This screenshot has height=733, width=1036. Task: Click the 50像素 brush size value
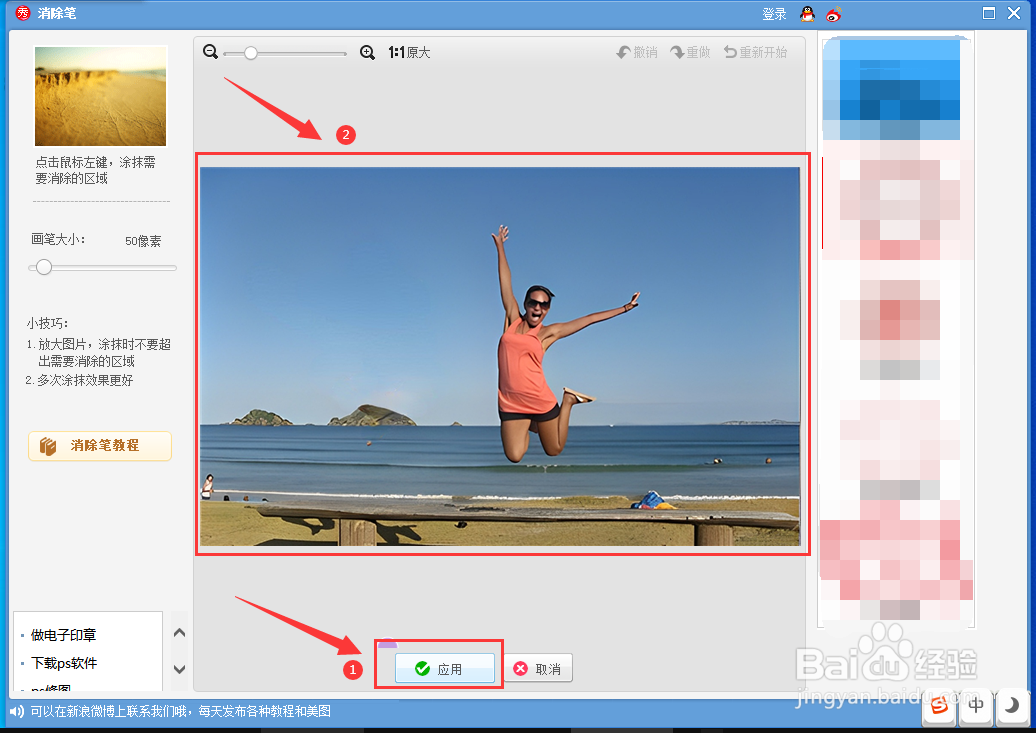click(x=143, y=241)
